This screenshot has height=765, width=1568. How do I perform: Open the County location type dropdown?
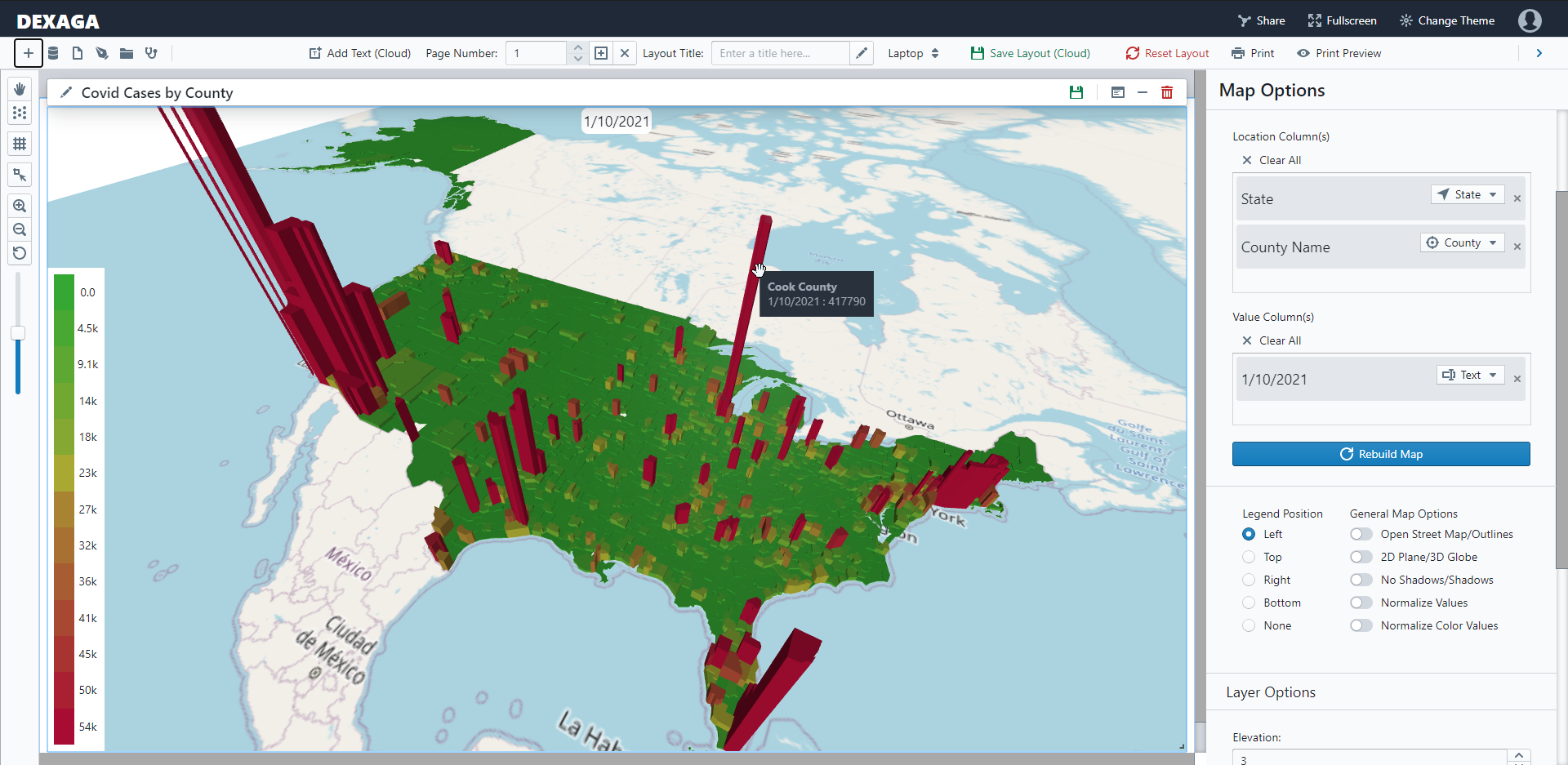click(x=1462, y=242)
